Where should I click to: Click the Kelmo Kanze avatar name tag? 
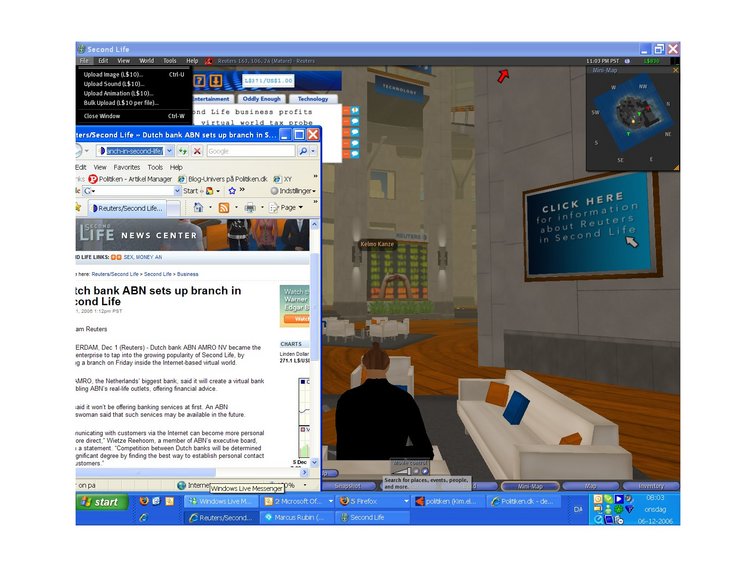pos(377,244)
